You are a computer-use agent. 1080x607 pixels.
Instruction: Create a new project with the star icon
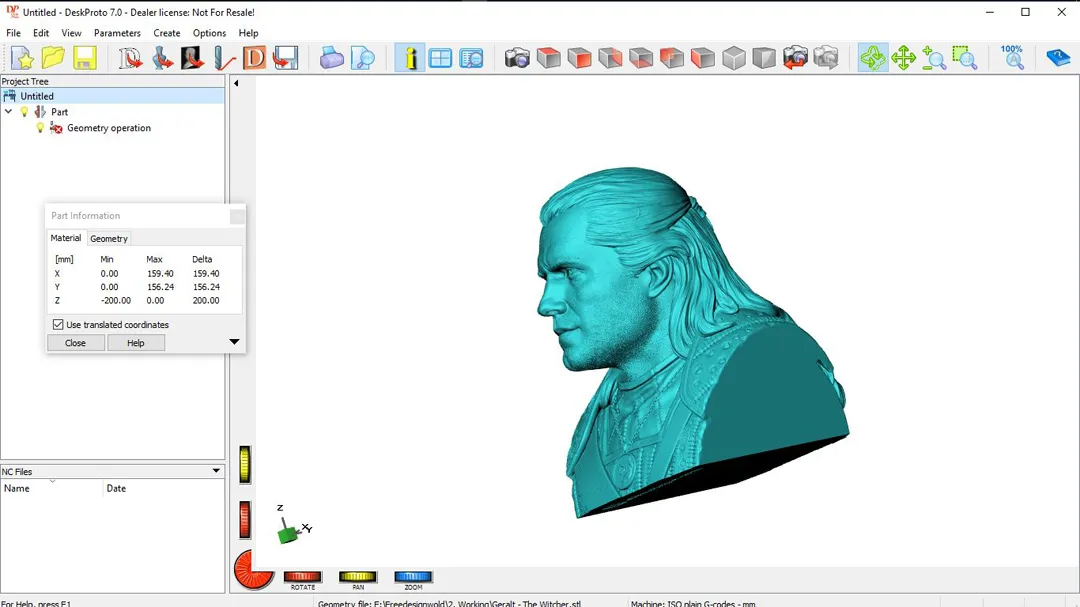pos(22,58)
